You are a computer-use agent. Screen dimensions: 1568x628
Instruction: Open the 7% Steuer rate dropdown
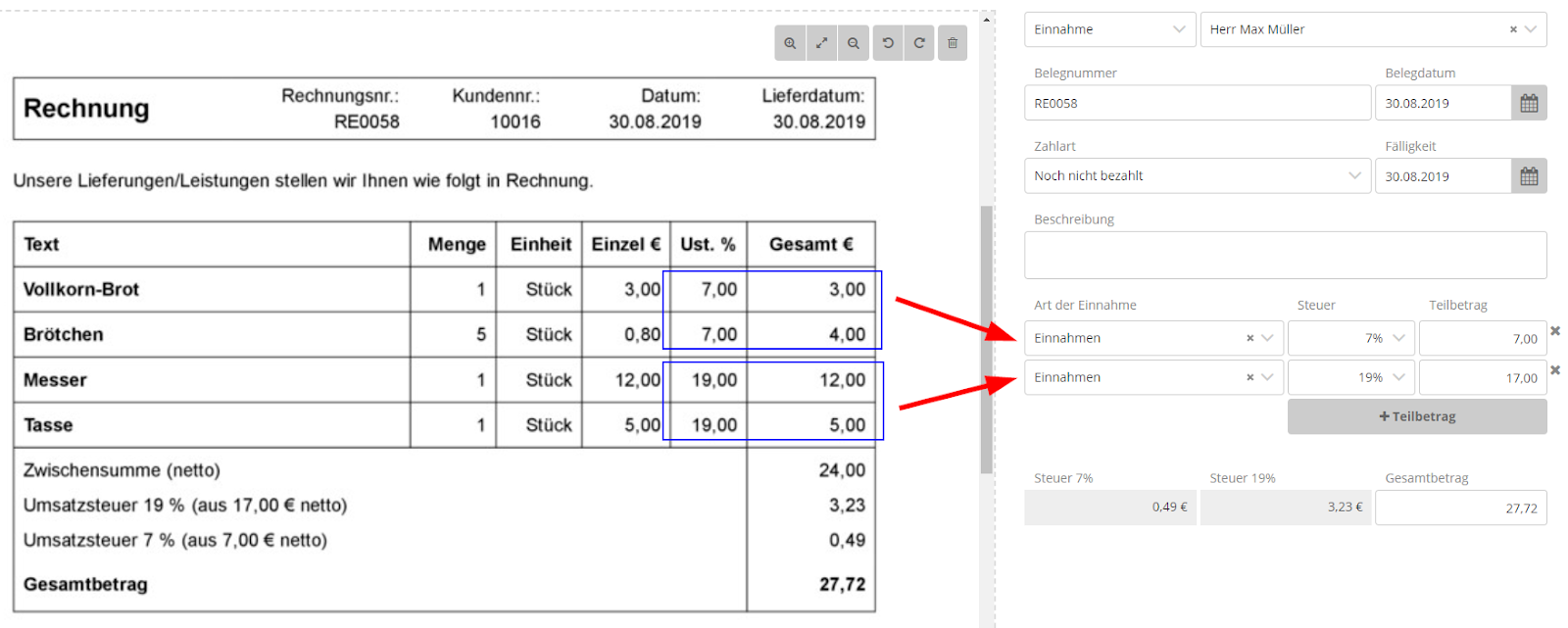(x=1351, y=338)
